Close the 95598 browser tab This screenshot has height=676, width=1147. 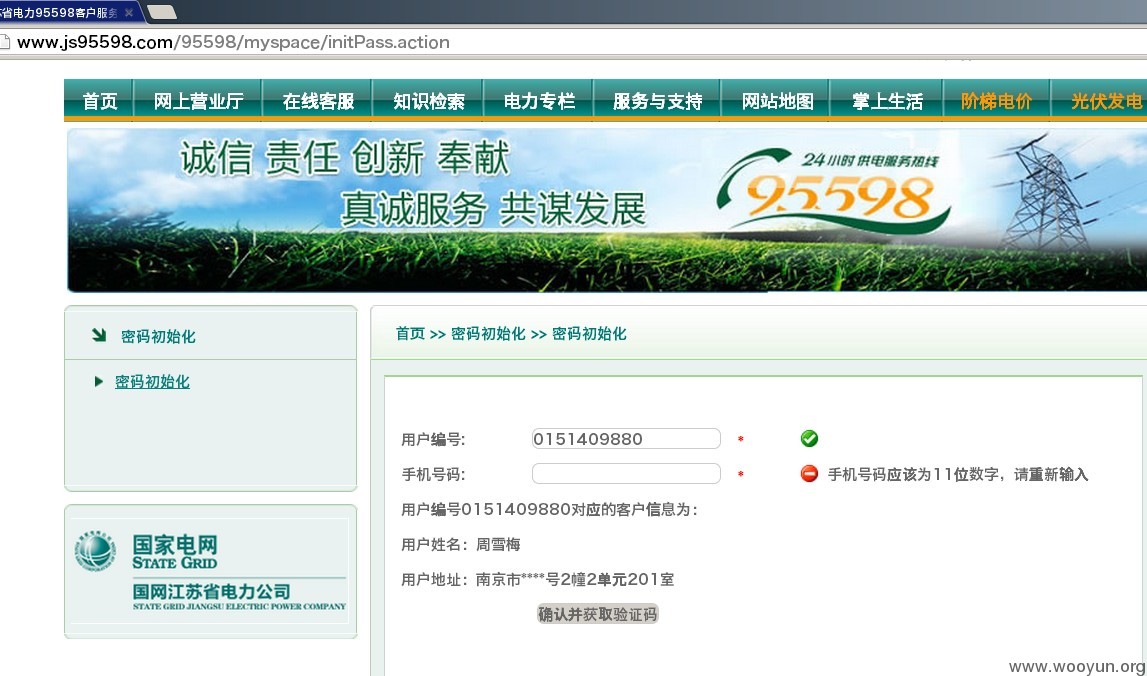coord(129,12)
